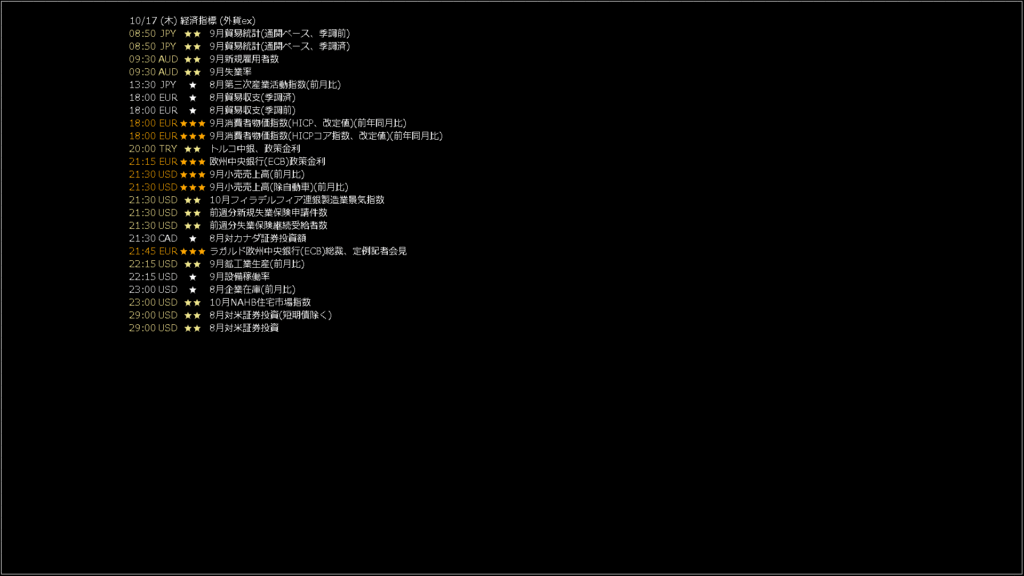This screenshot has height=576, width=1024.
Task: Click the stars on 21:15 EUR ECB政策金利 row
Action: tap(193, 161)
